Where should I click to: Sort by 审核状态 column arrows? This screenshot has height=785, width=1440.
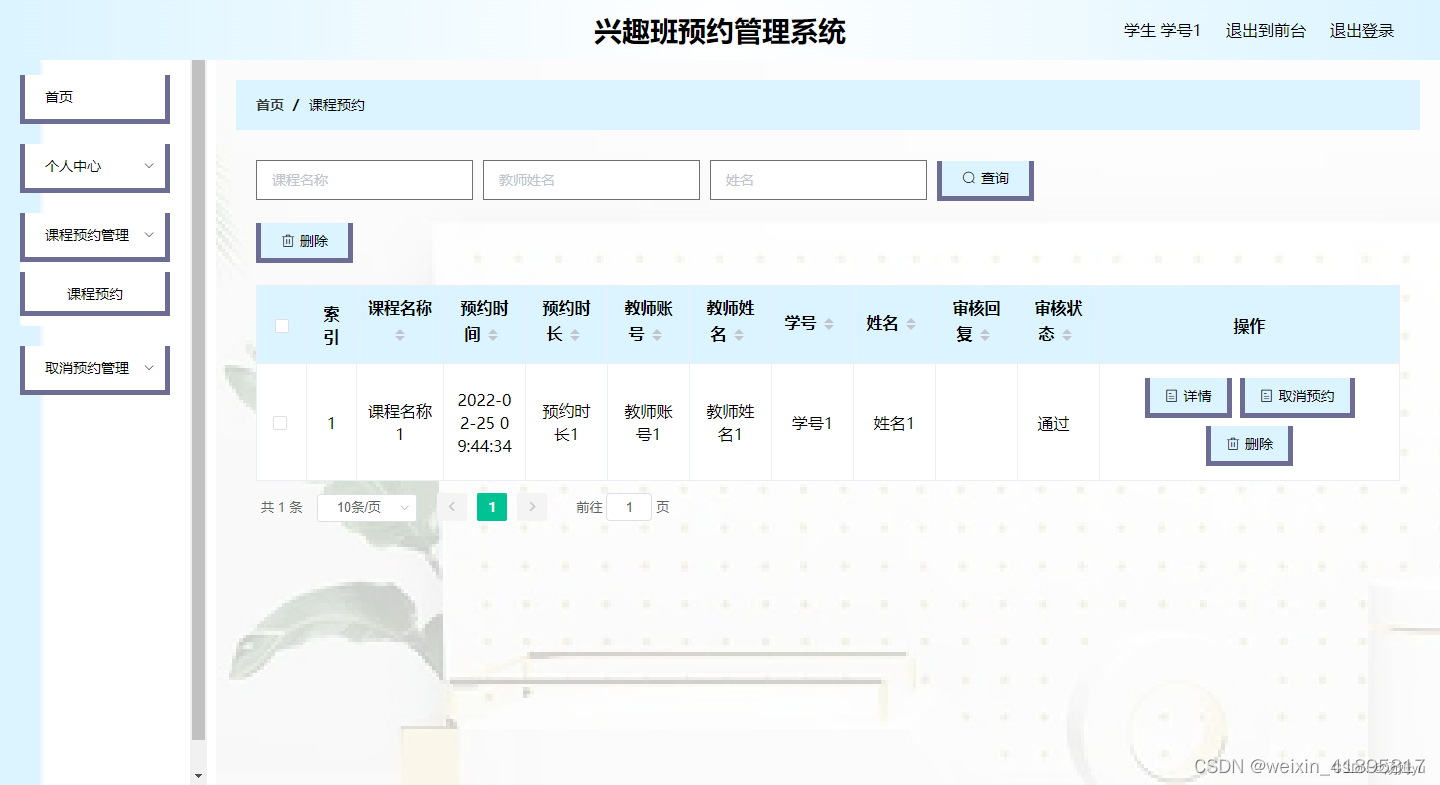1067,335
